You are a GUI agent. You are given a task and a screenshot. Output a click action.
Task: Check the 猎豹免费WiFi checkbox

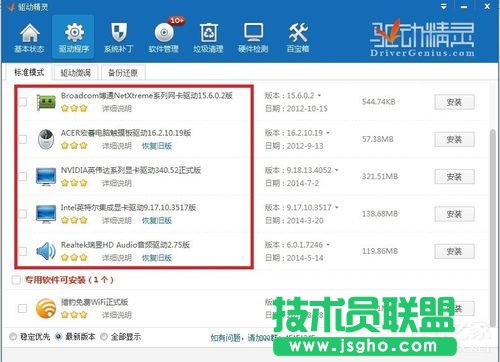coord(22,308)
